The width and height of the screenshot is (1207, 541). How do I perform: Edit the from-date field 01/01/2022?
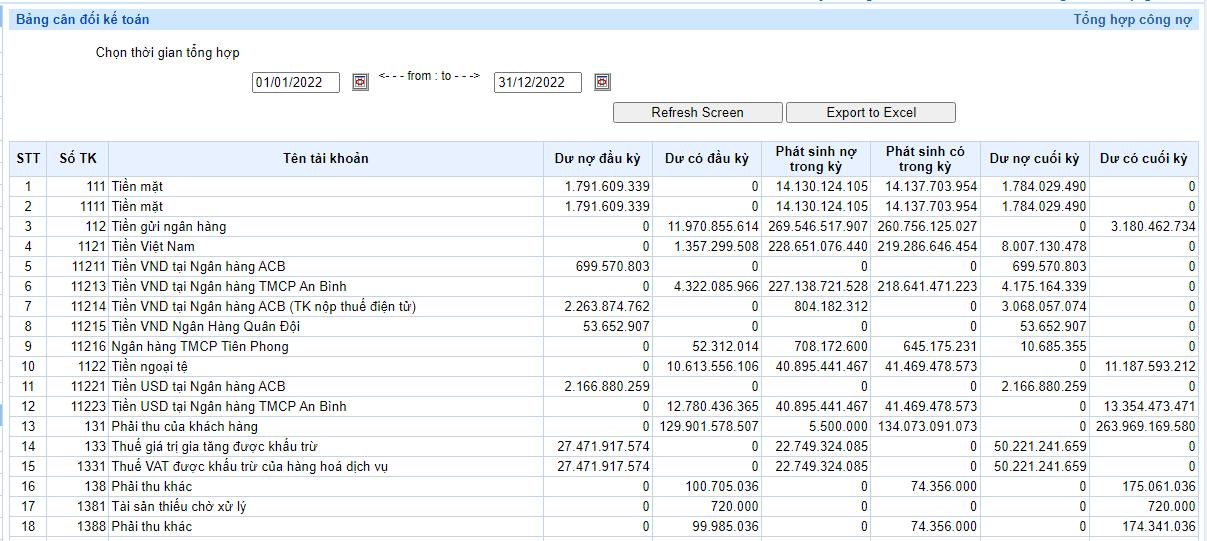(295, 83)
